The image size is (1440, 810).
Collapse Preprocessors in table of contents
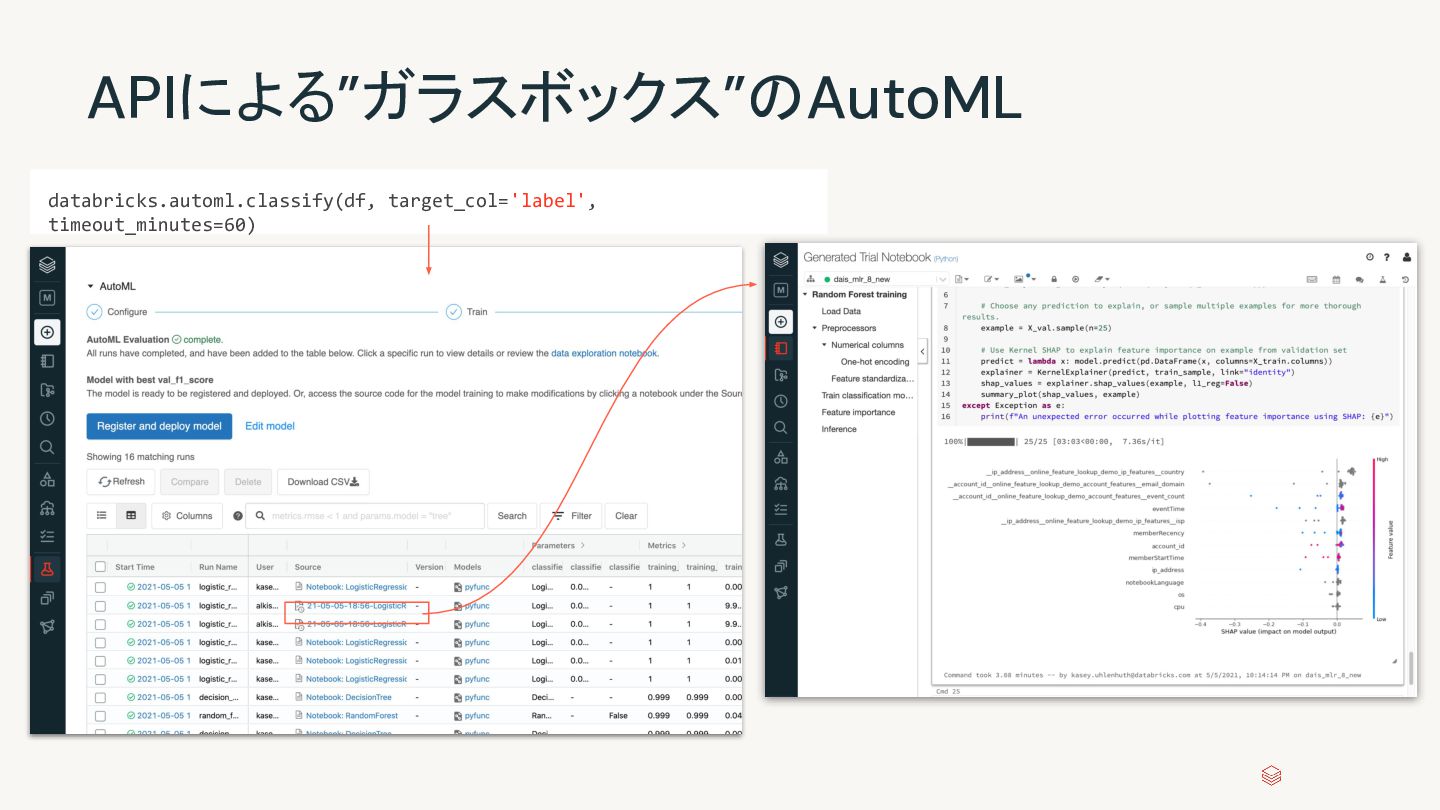click(815, 328)
